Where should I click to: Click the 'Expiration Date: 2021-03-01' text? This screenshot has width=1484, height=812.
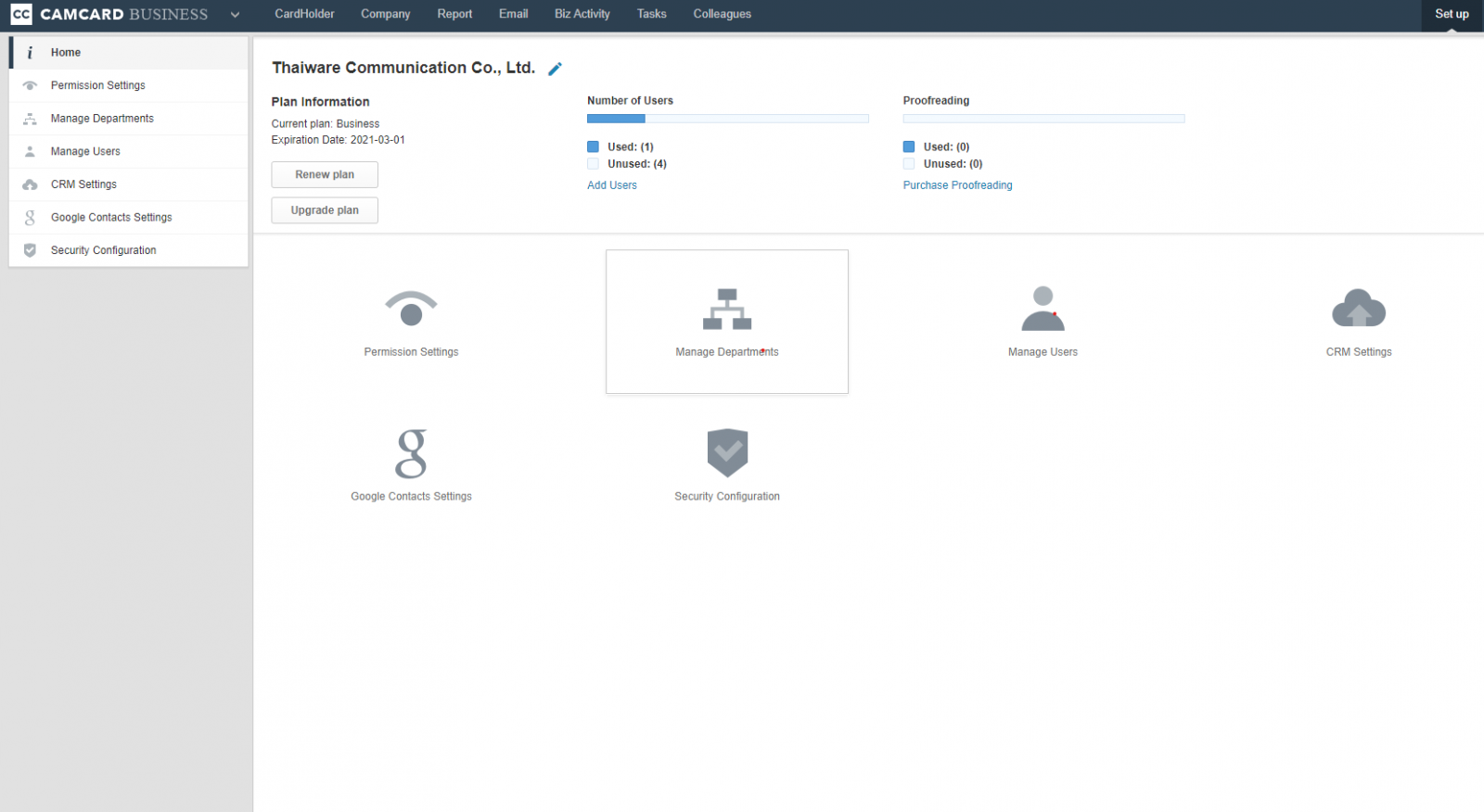tap(339, 140)
